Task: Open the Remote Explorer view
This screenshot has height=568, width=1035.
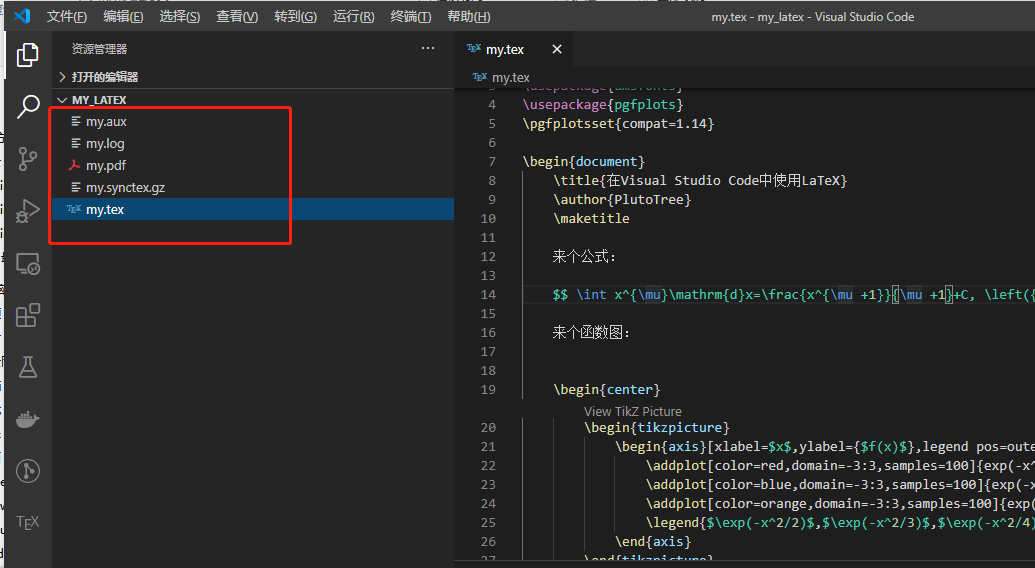Action: 27,264
